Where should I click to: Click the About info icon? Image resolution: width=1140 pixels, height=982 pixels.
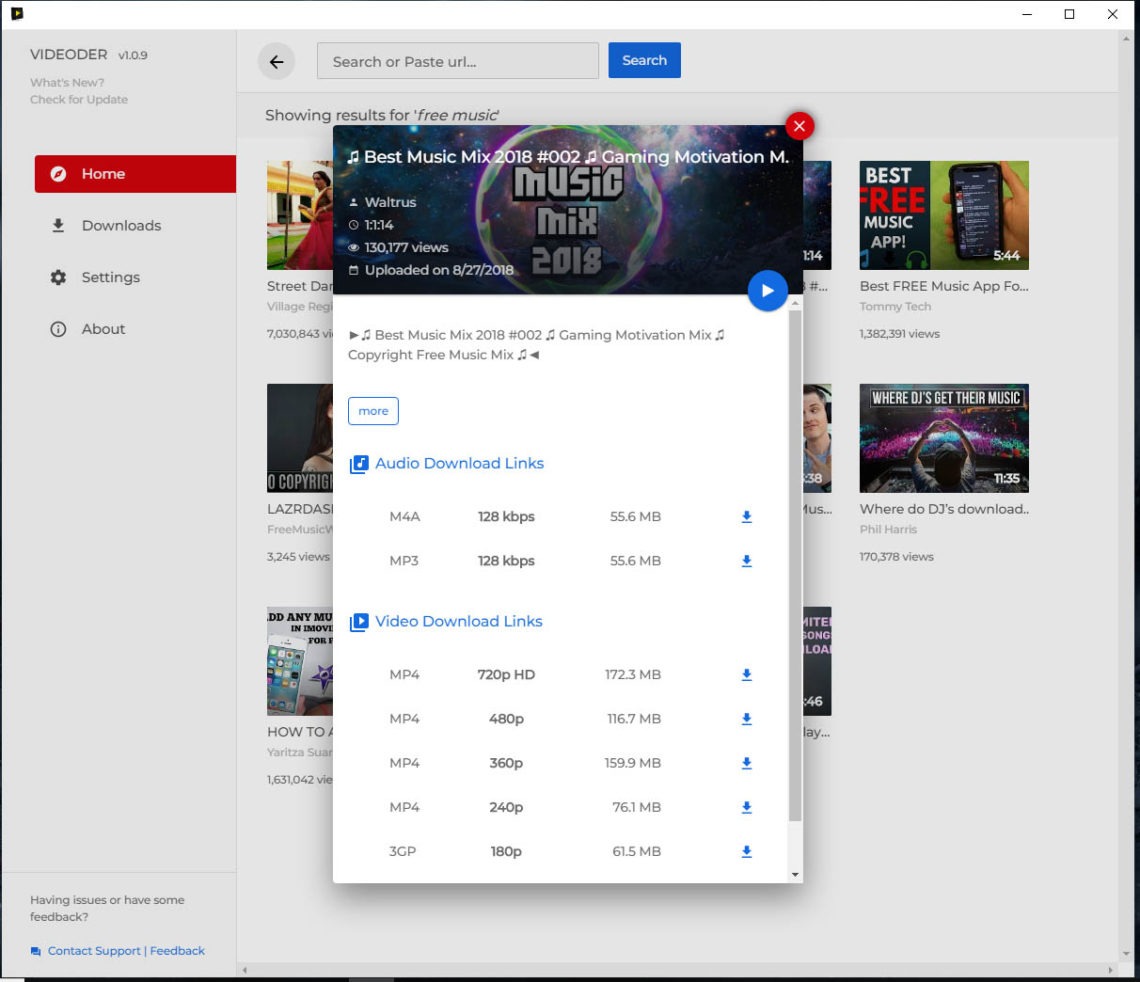(58, 328)
